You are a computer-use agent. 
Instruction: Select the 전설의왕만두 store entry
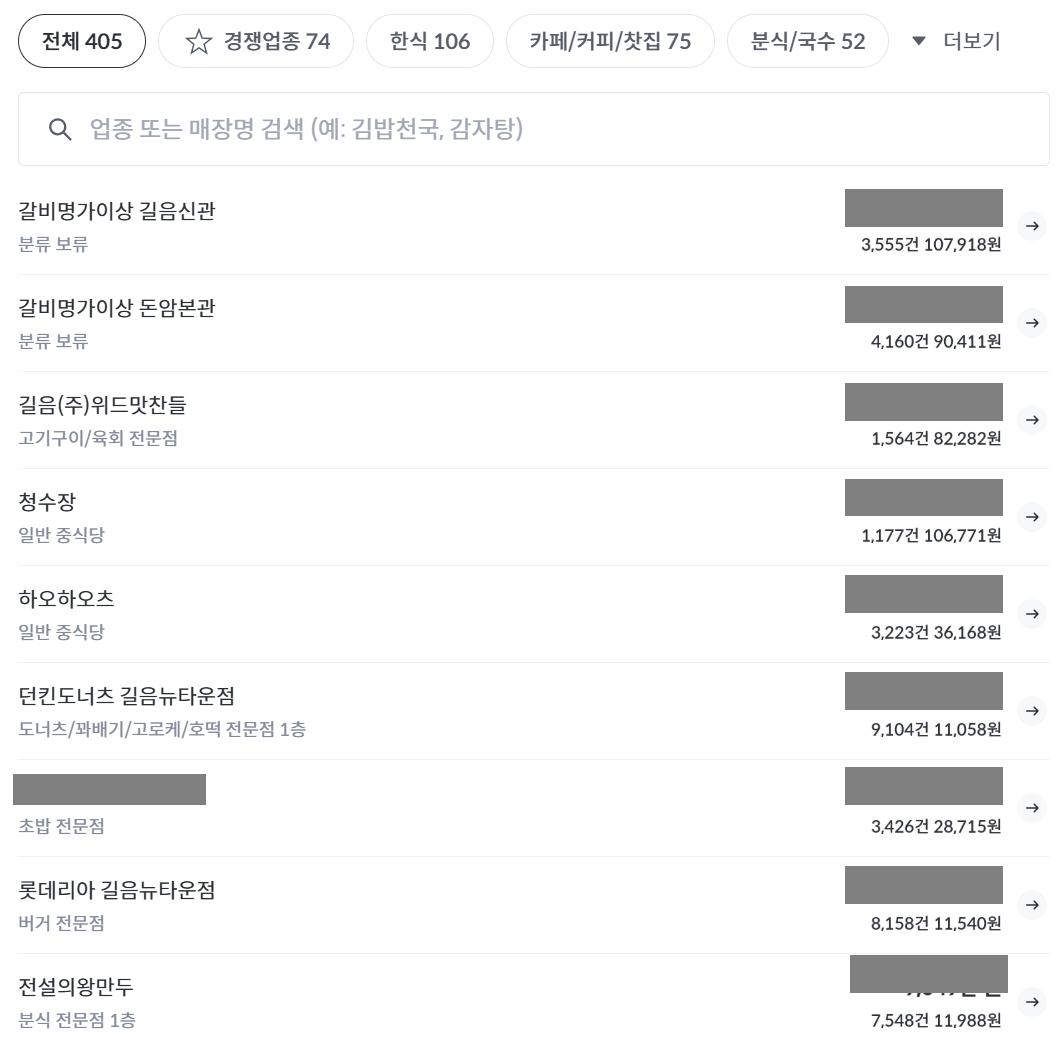pos(76,987)
